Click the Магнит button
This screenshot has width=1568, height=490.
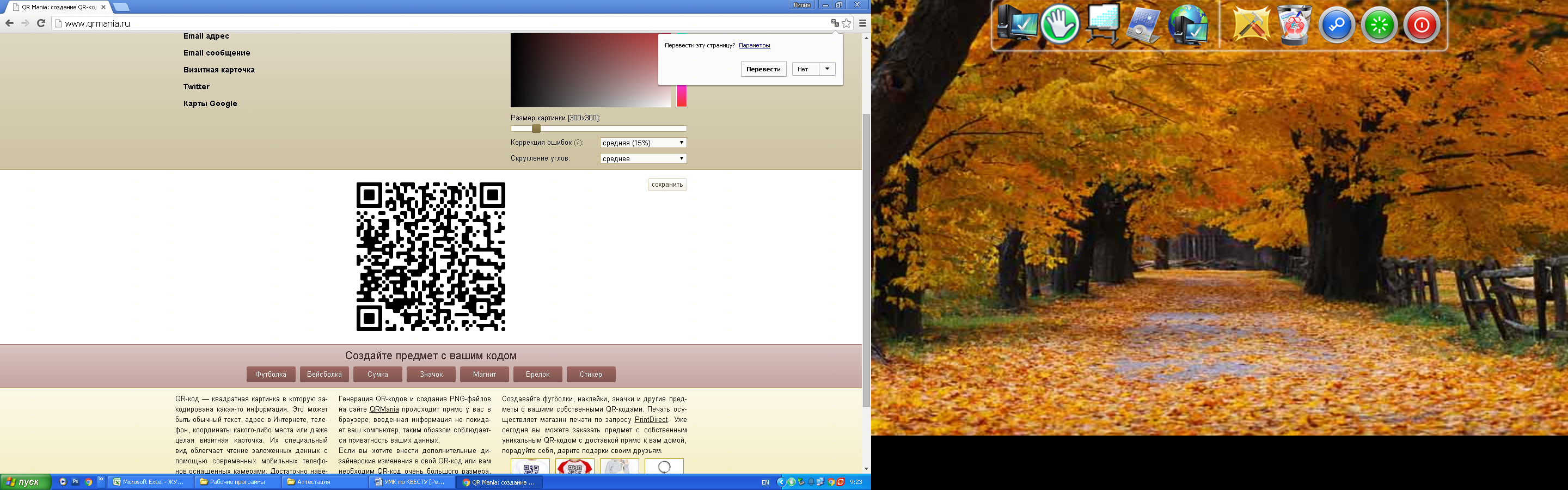[485, 375]
